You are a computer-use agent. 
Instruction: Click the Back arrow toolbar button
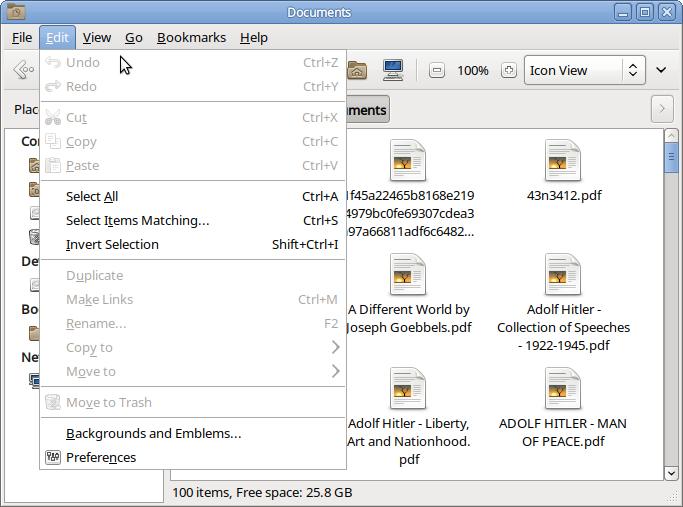[23, 70]
